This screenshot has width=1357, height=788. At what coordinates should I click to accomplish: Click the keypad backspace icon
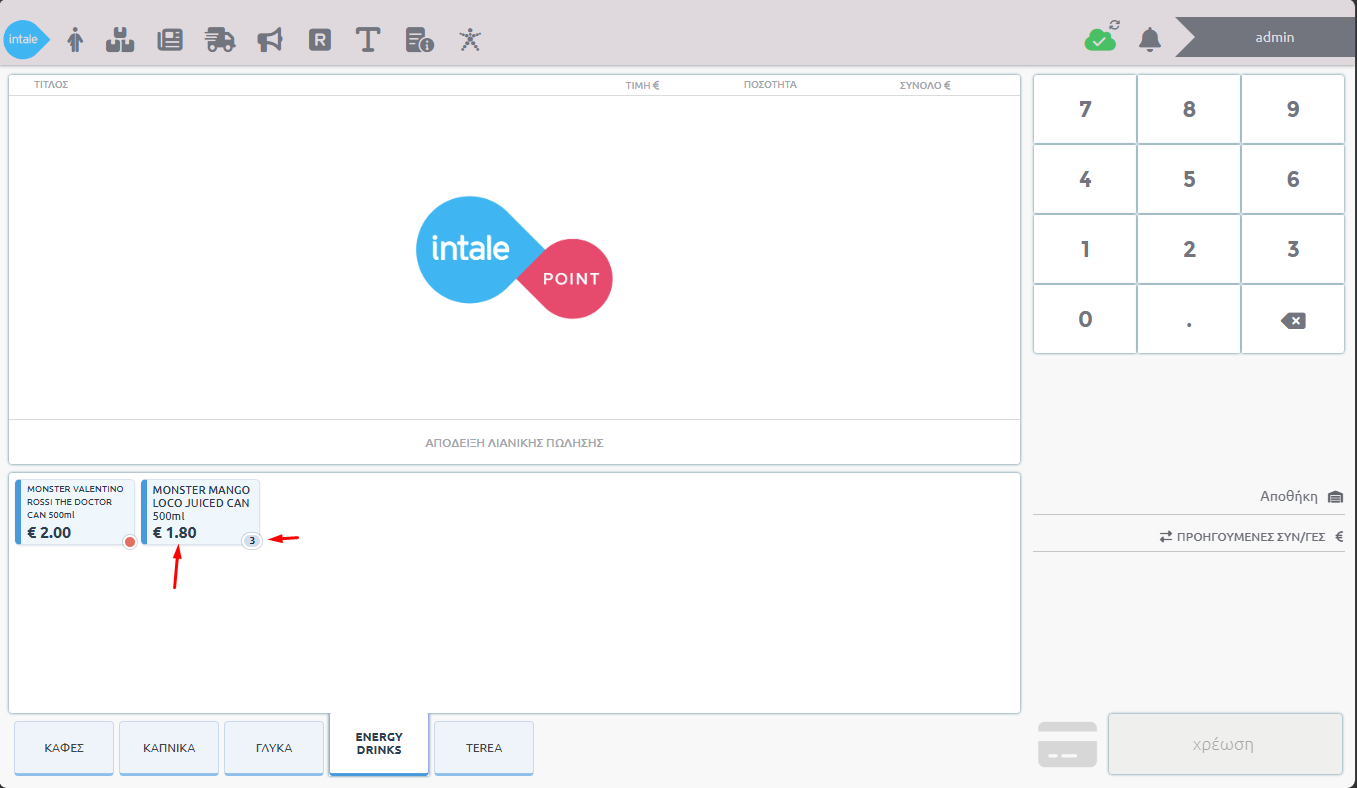[1293, 320]
